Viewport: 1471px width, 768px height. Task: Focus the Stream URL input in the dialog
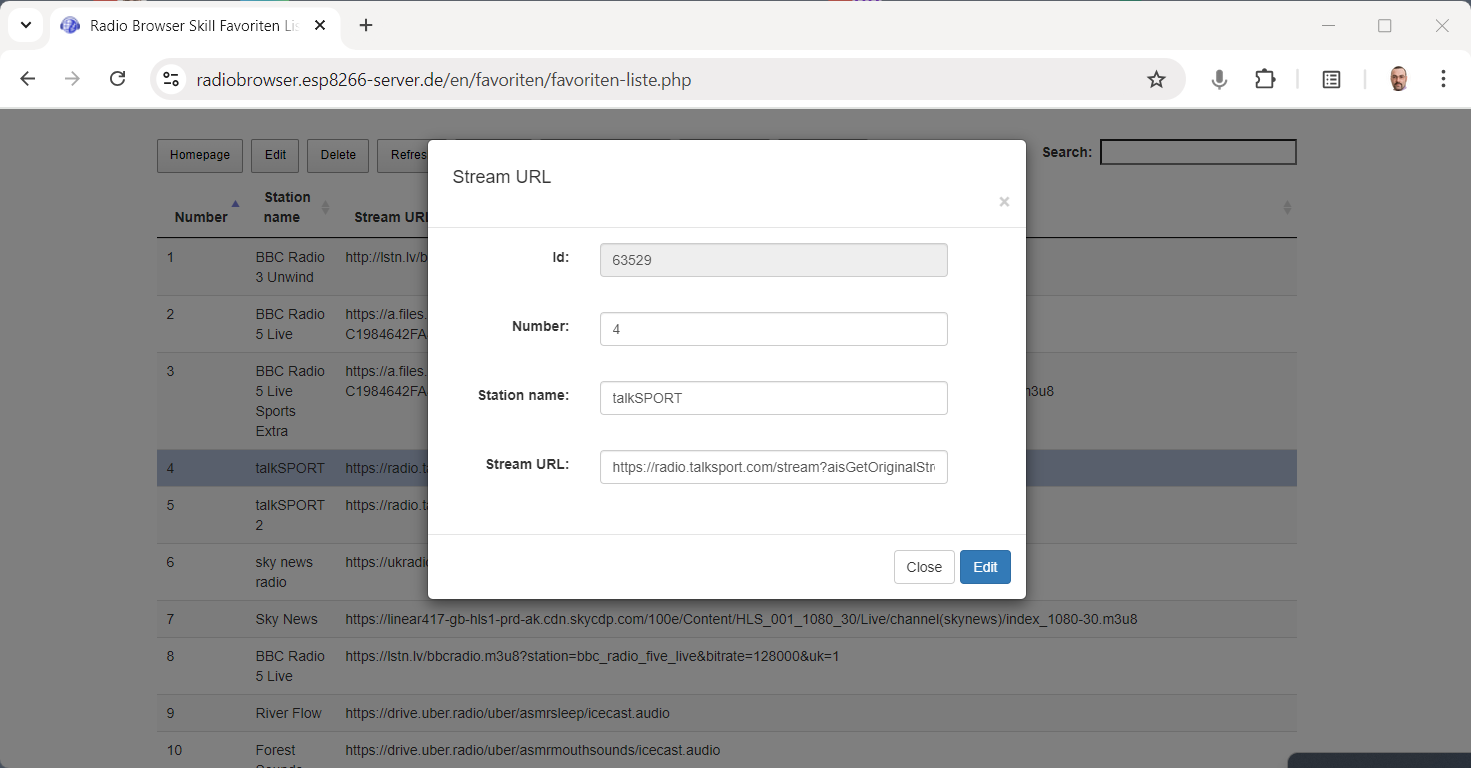773,467
